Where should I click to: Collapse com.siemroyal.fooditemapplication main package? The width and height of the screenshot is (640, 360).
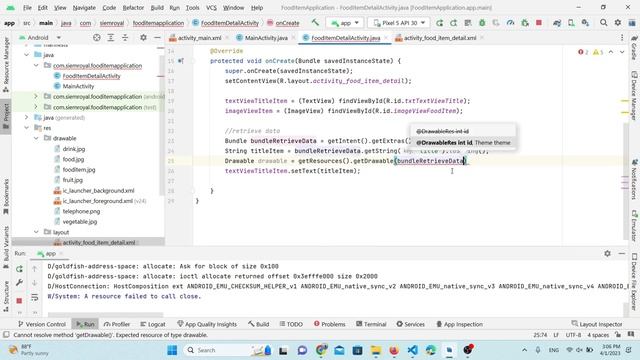point(36,65)
